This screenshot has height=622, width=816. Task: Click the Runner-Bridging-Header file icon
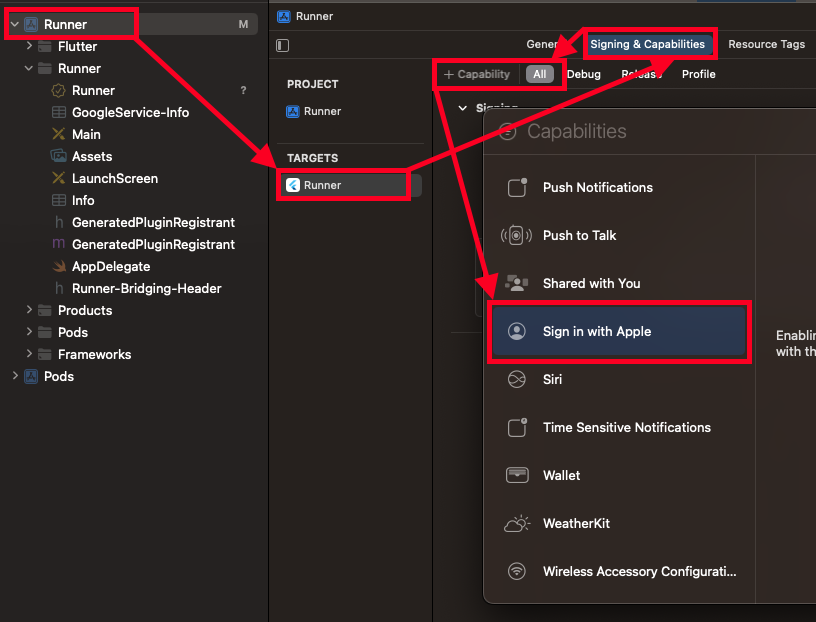59,288
